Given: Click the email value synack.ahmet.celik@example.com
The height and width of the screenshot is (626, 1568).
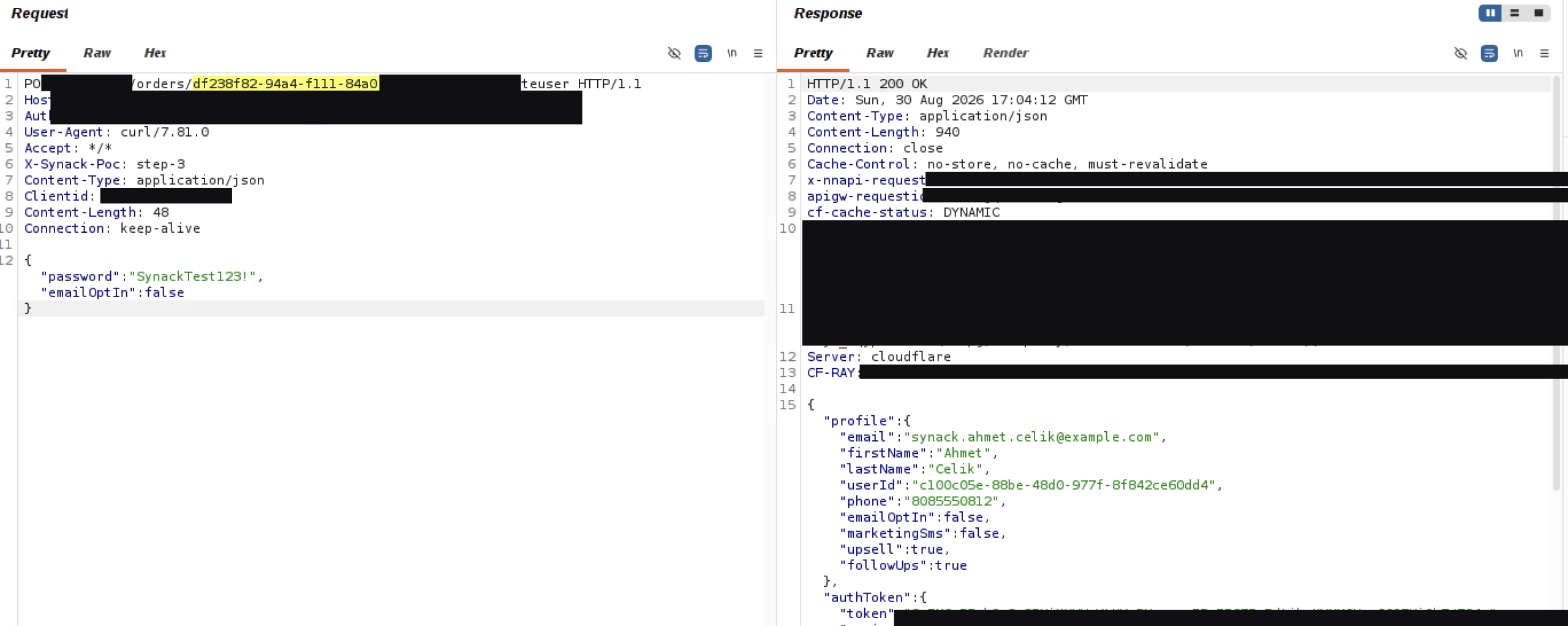Looking at the screenshot, I should [x=1031, y=437].
